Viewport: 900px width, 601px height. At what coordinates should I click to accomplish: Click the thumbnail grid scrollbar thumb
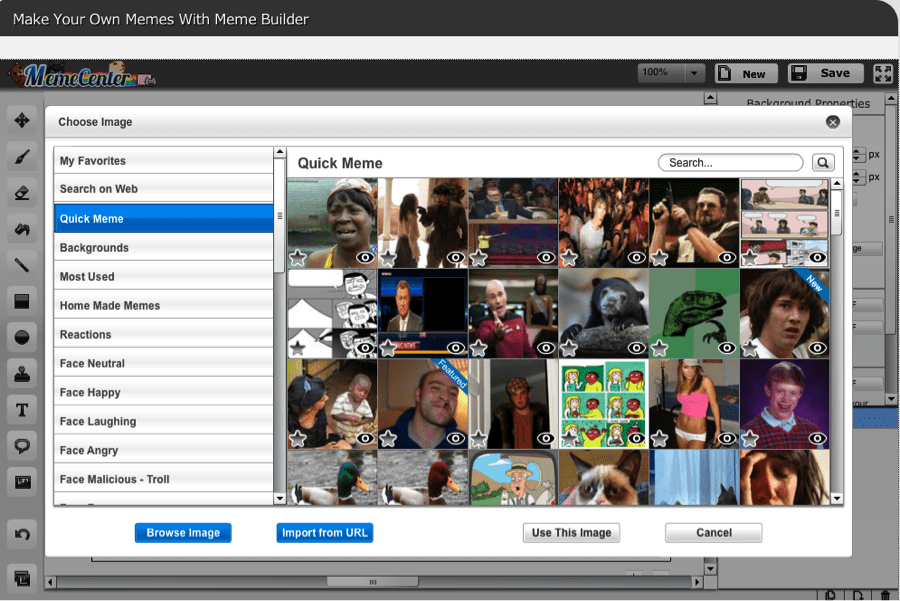pyautogui.click(x=837, y=213)
